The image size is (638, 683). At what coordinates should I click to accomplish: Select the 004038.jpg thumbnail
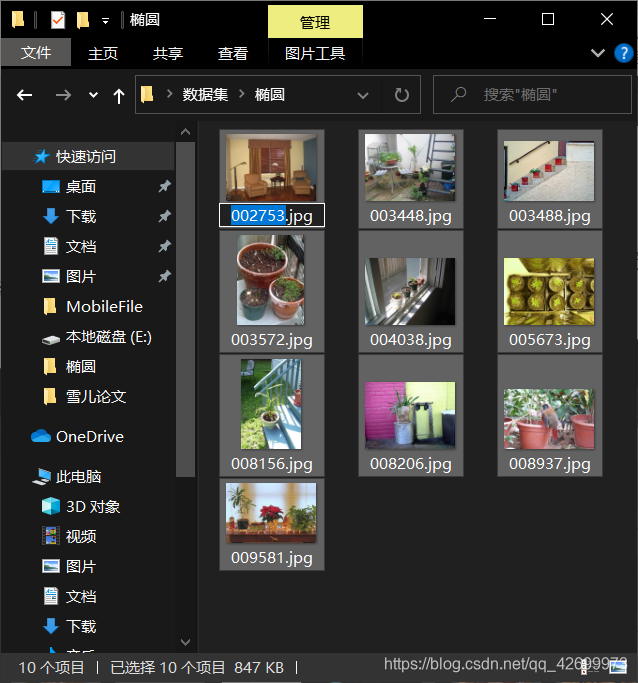pos(410,291)
